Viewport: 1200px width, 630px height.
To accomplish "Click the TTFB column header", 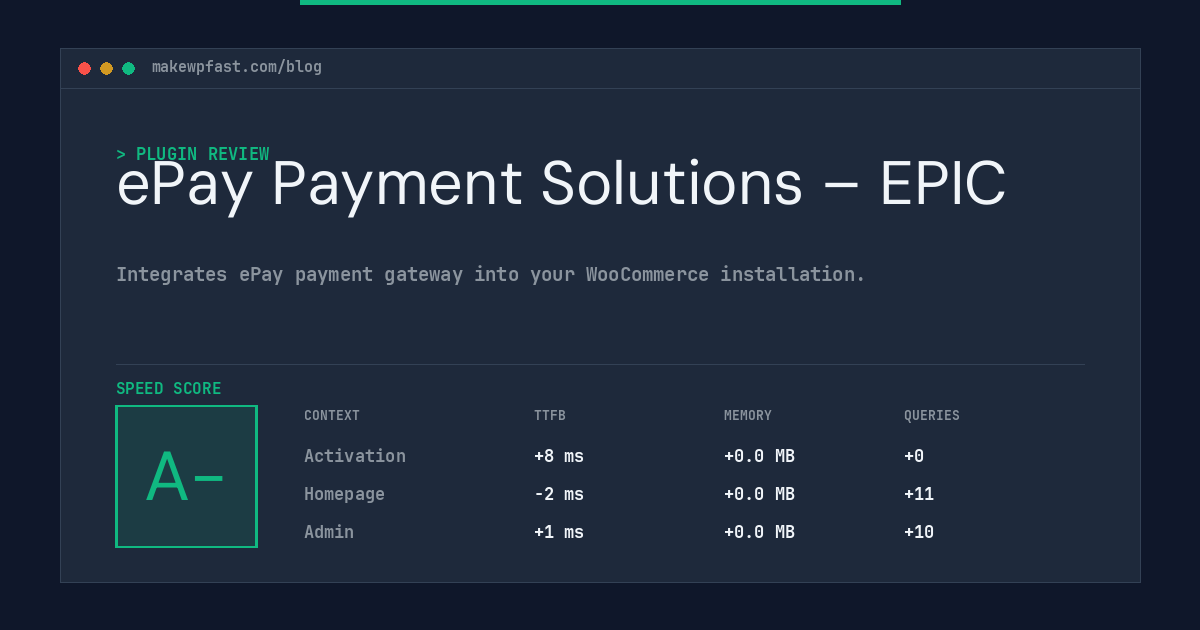I will [x=550, y=416].
